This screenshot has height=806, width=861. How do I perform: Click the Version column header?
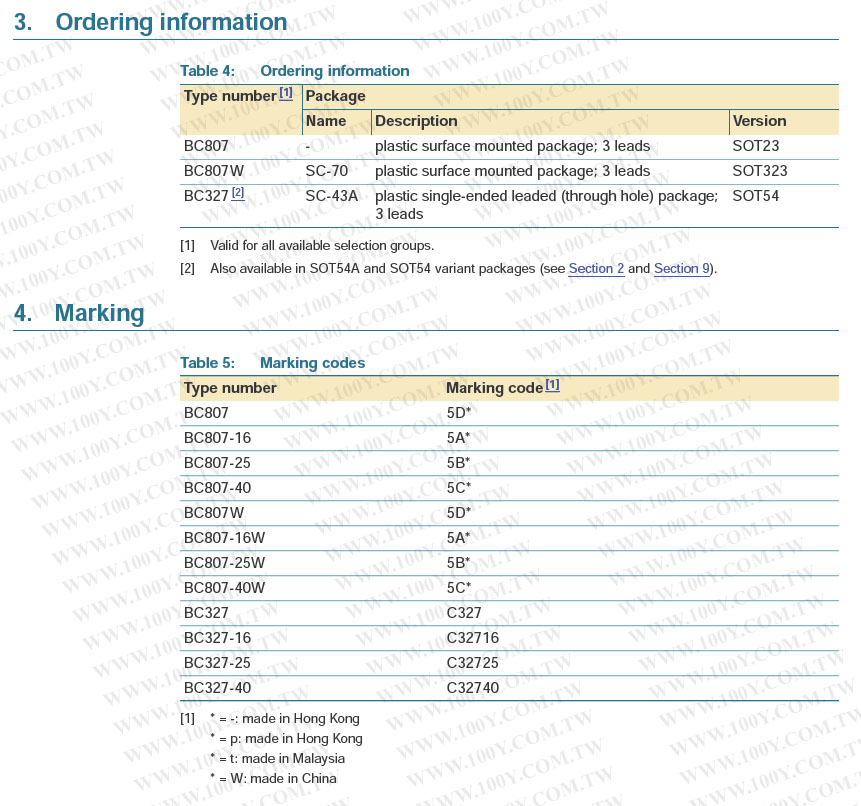759,121
